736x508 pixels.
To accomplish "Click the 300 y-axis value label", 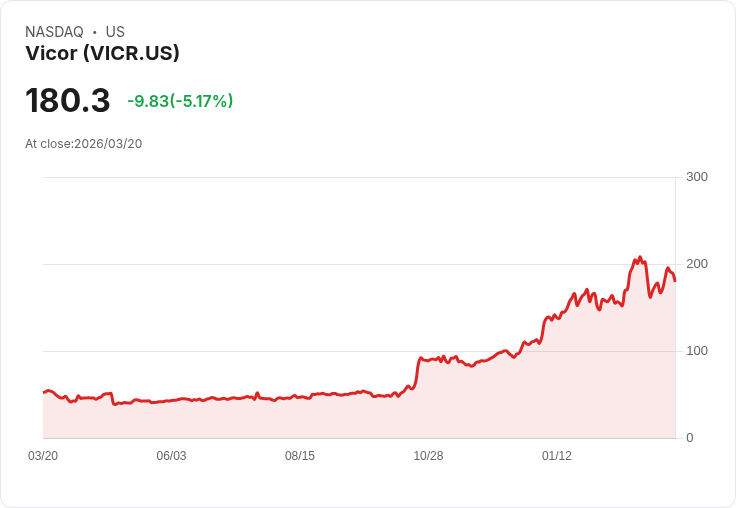I will (x=697, y=177).
